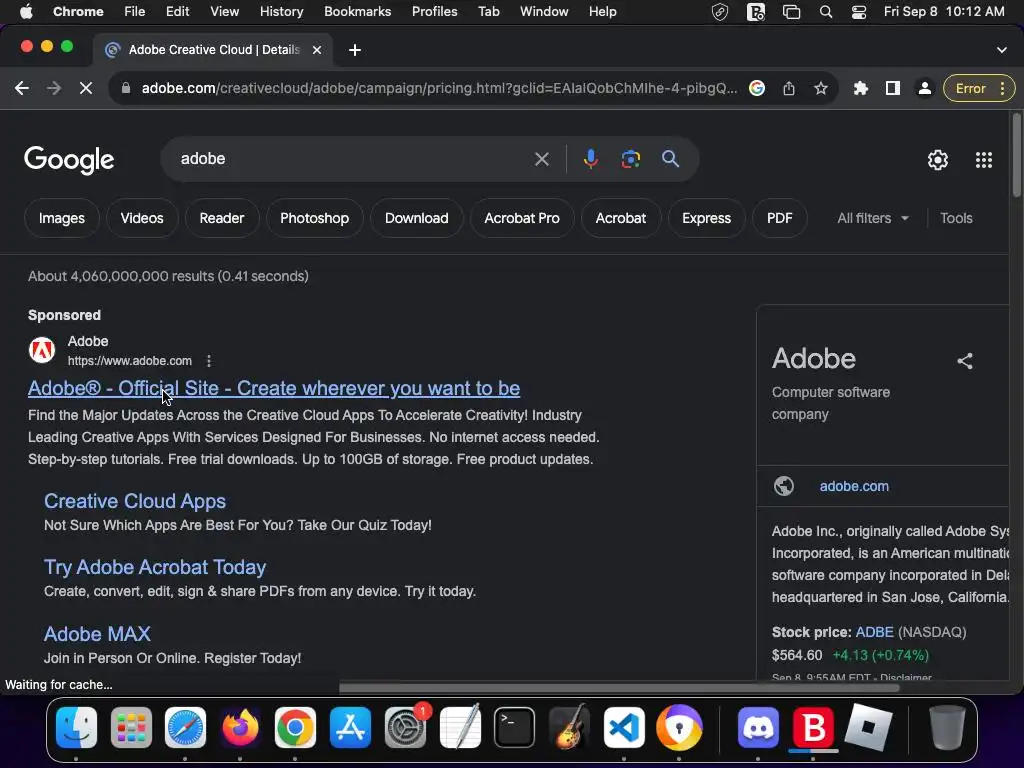Stop loading the page
Viewport: 1024px width, 768px height.
(86, 88)
